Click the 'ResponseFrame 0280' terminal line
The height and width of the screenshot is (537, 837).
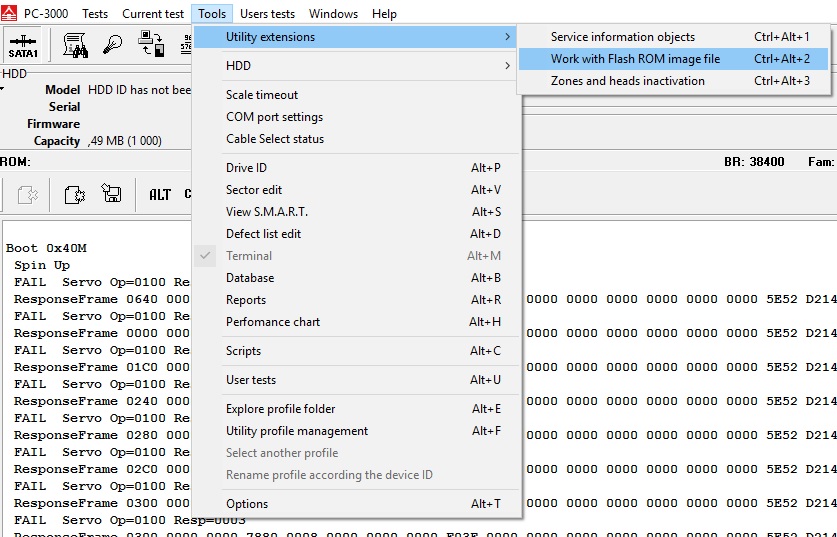101,435
